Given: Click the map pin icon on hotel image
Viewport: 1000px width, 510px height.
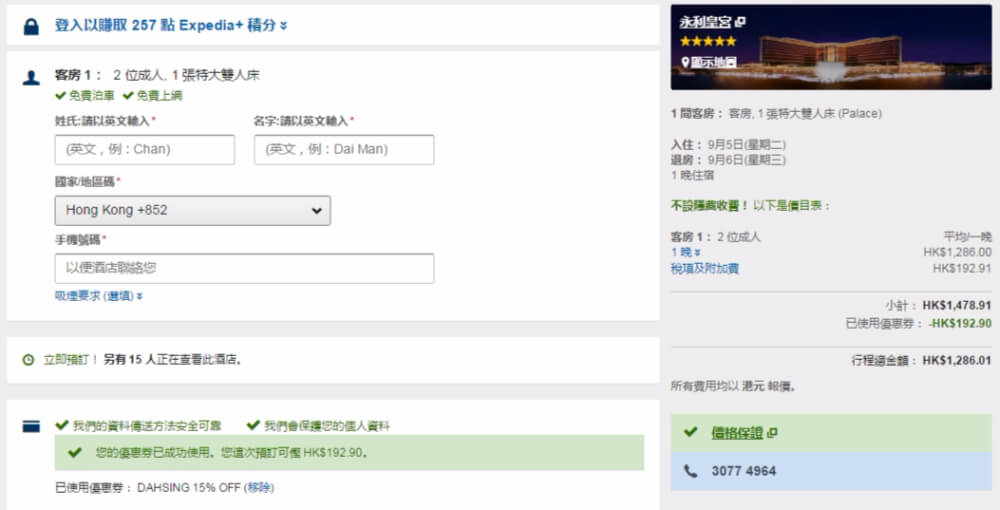Looking at the screenshot, I should pos(685,62).
